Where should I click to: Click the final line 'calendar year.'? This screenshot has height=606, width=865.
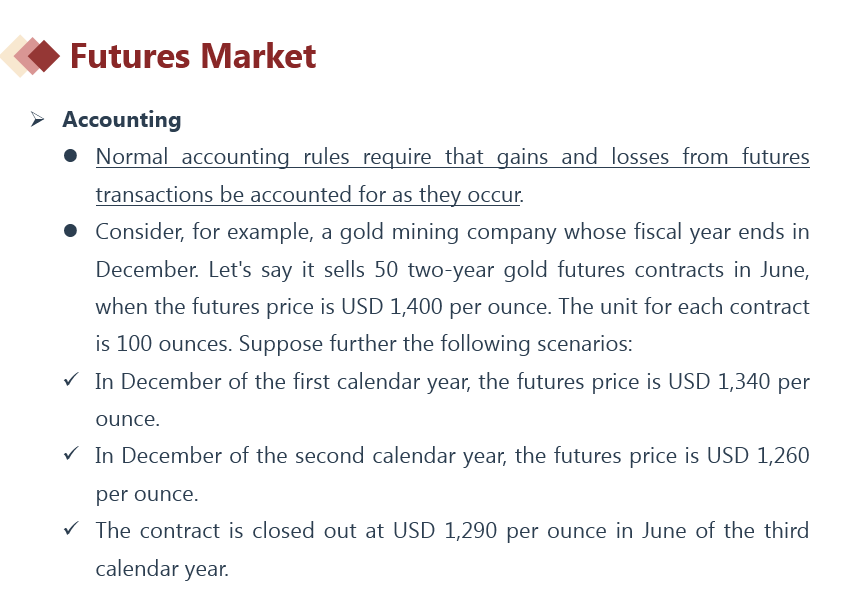162,568
